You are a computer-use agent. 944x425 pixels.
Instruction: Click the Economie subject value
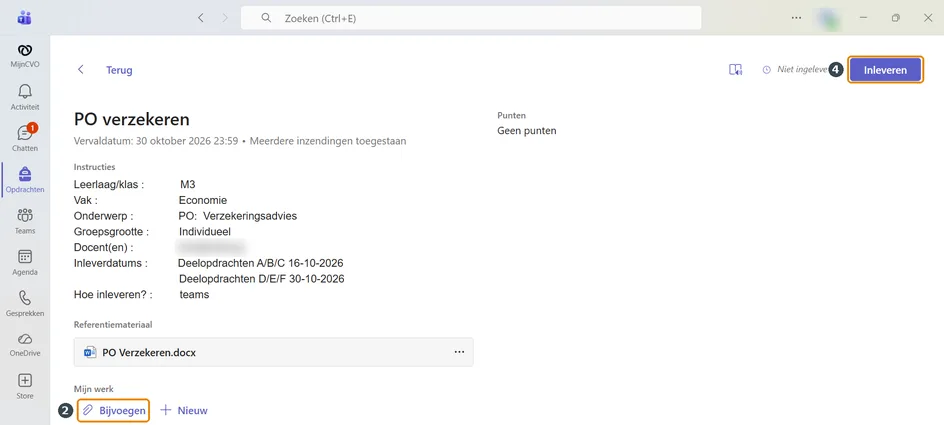[x=203, y=200]
